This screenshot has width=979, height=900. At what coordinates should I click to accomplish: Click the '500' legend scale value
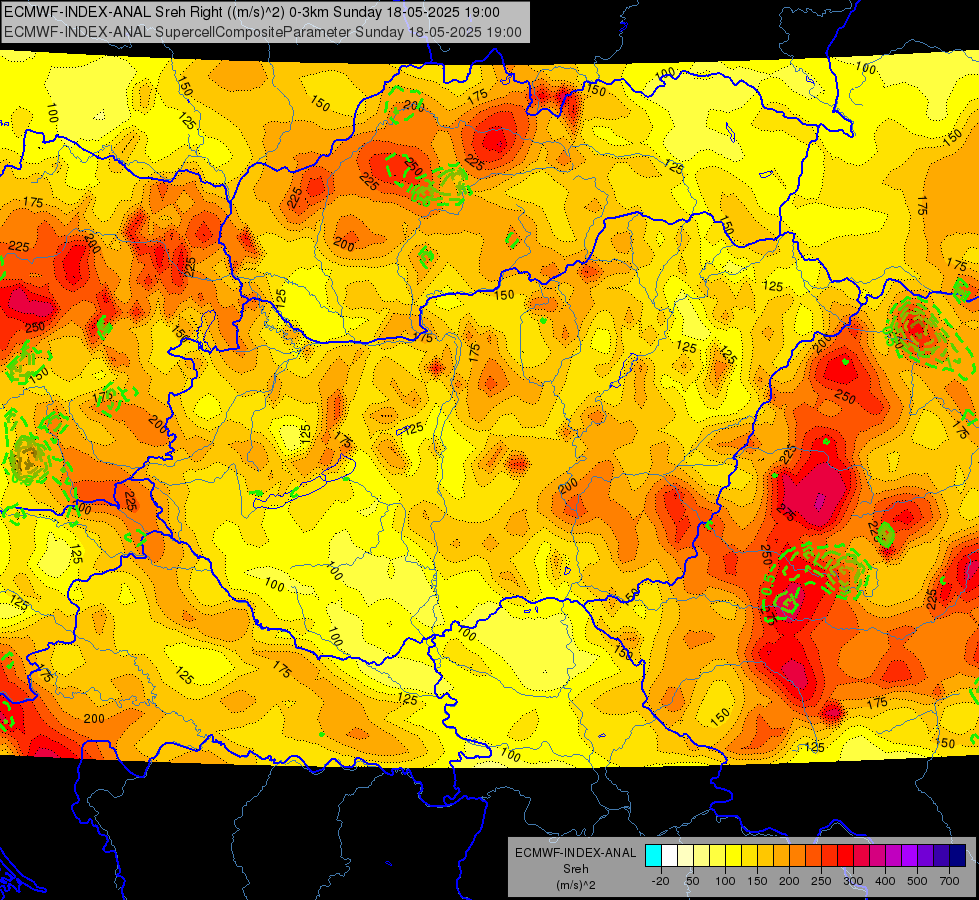point(917,881)
